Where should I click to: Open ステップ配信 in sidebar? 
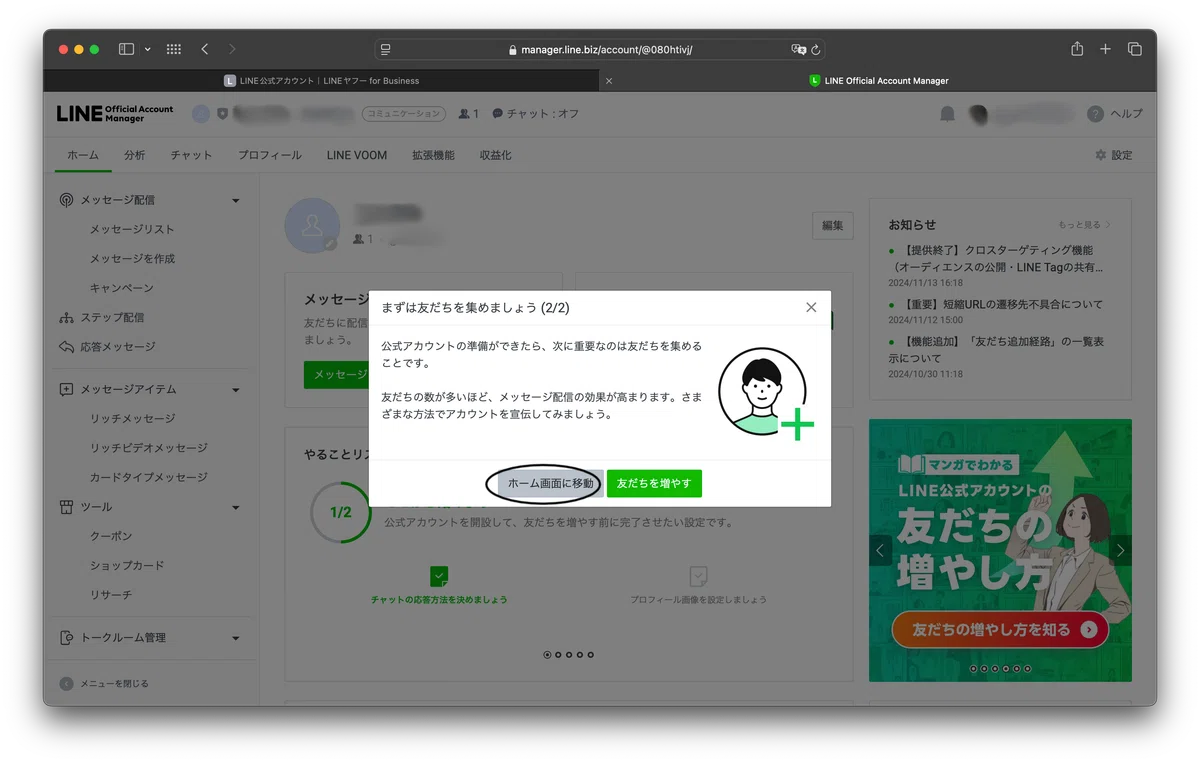point(112,317)
